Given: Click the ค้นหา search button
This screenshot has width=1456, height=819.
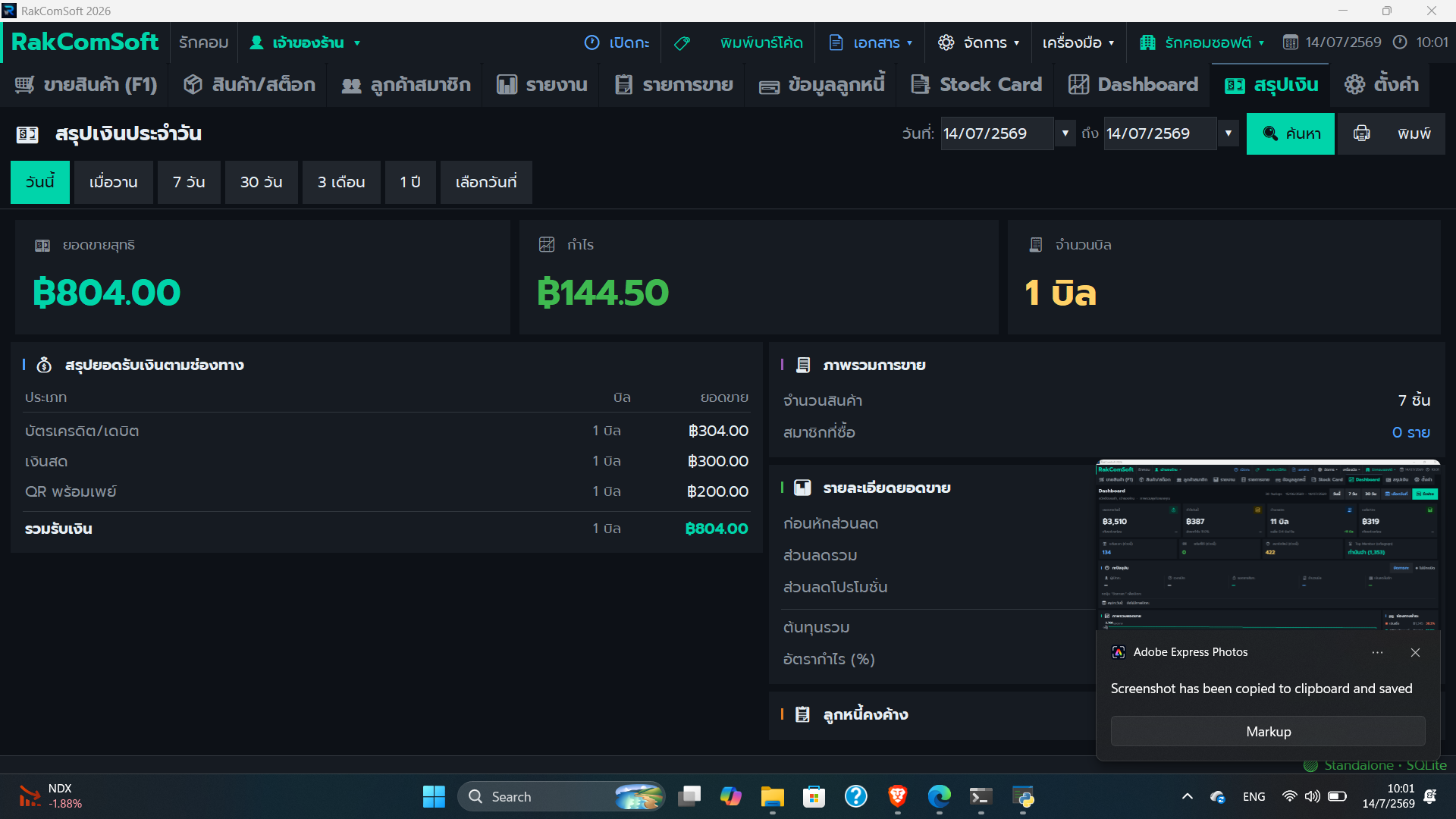Looking at the screenshot, I should pyautogui.click(x=1291, y=133).
